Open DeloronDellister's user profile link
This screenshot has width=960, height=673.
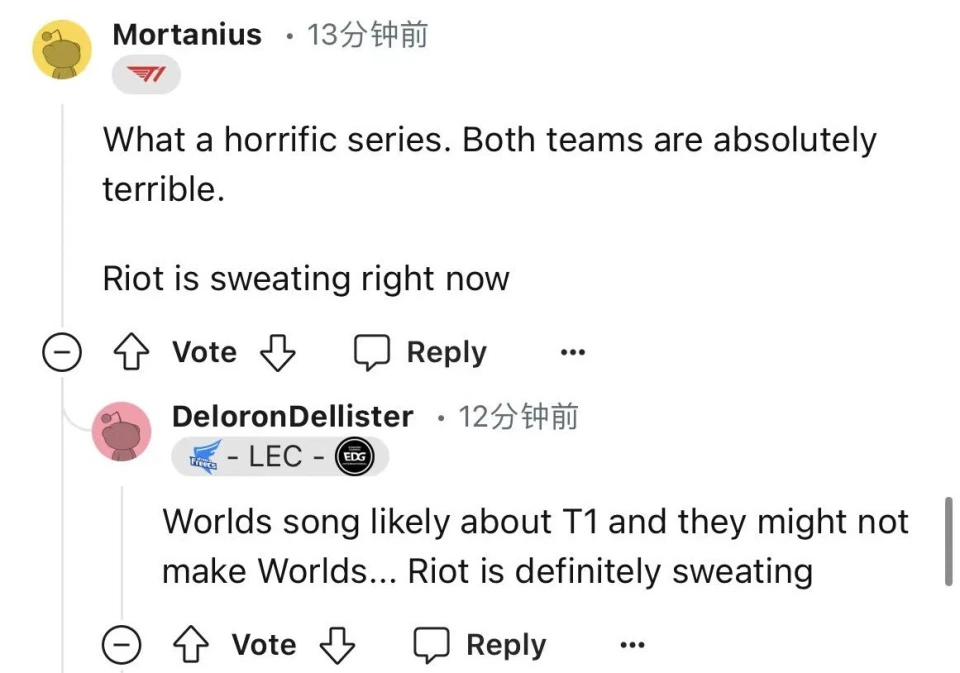pyautogui.click(x=292, y=416)
